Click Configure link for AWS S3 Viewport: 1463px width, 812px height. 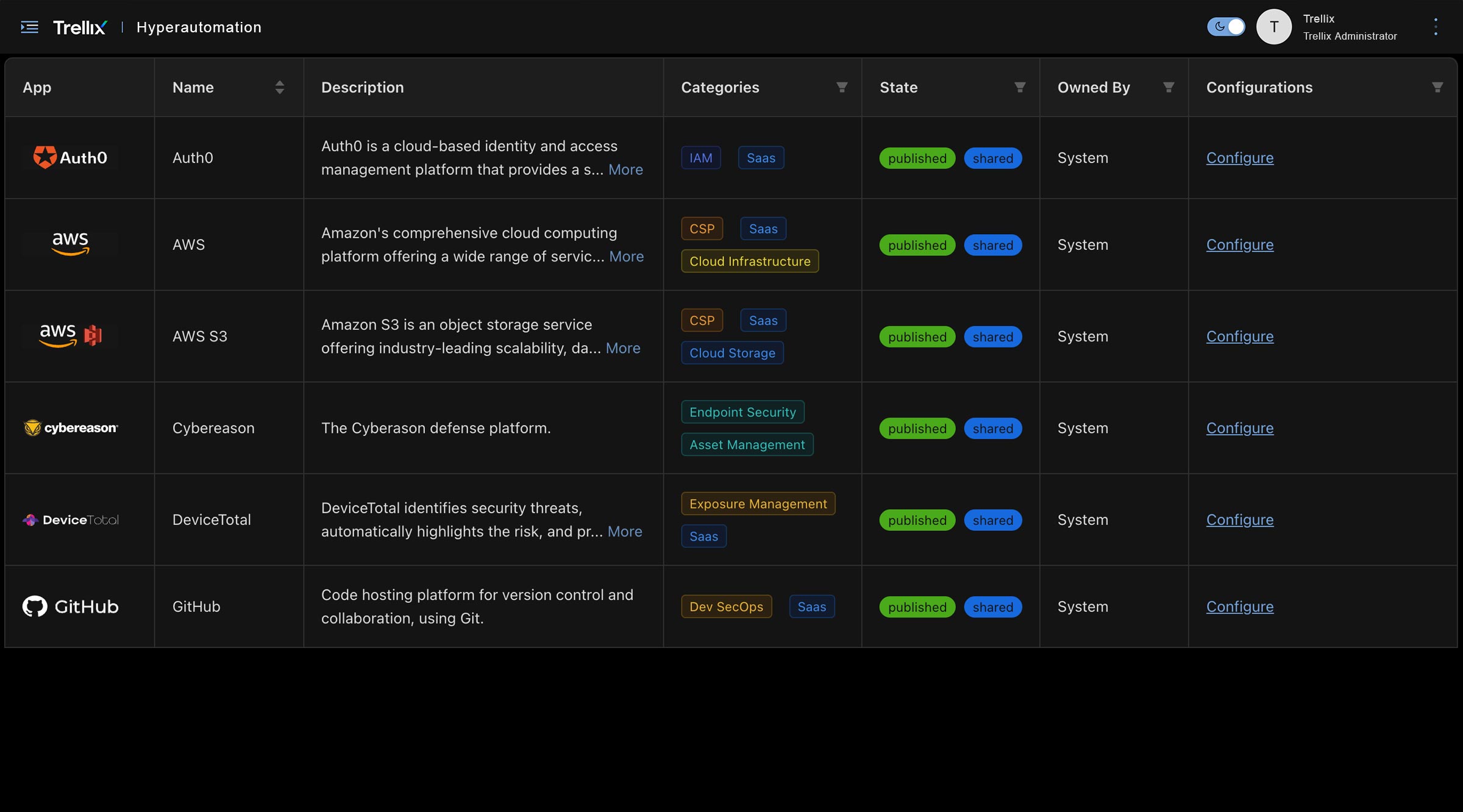coord(1240,337)
